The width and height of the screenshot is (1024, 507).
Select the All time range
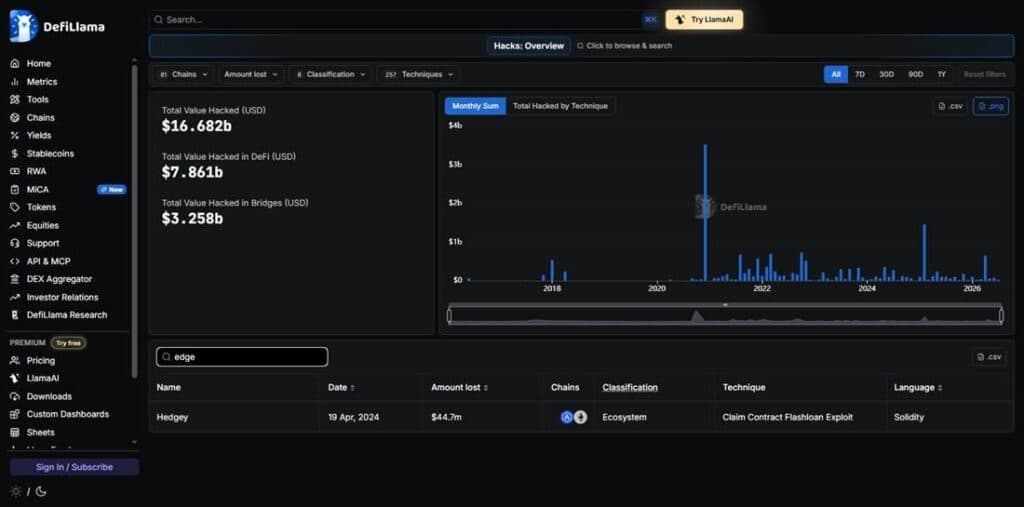(x=836, y=74)
